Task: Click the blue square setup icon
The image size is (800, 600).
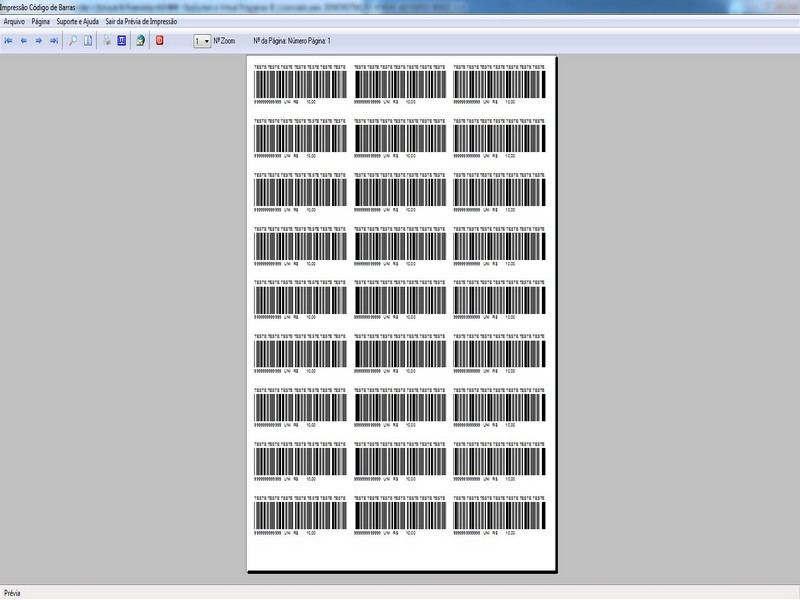Action: click(121, 41)
